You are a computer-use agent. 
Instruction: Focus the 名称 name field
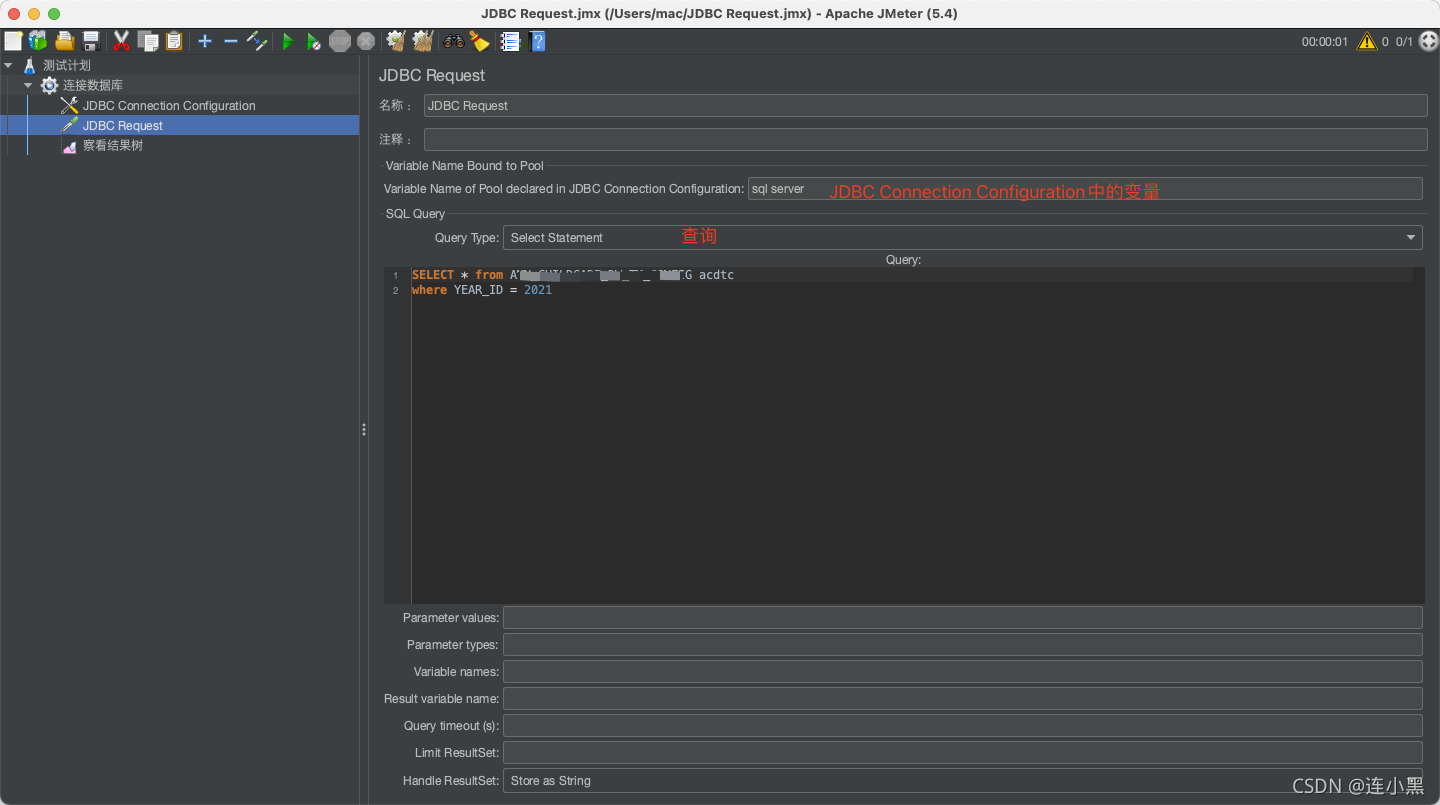[926, 105]
